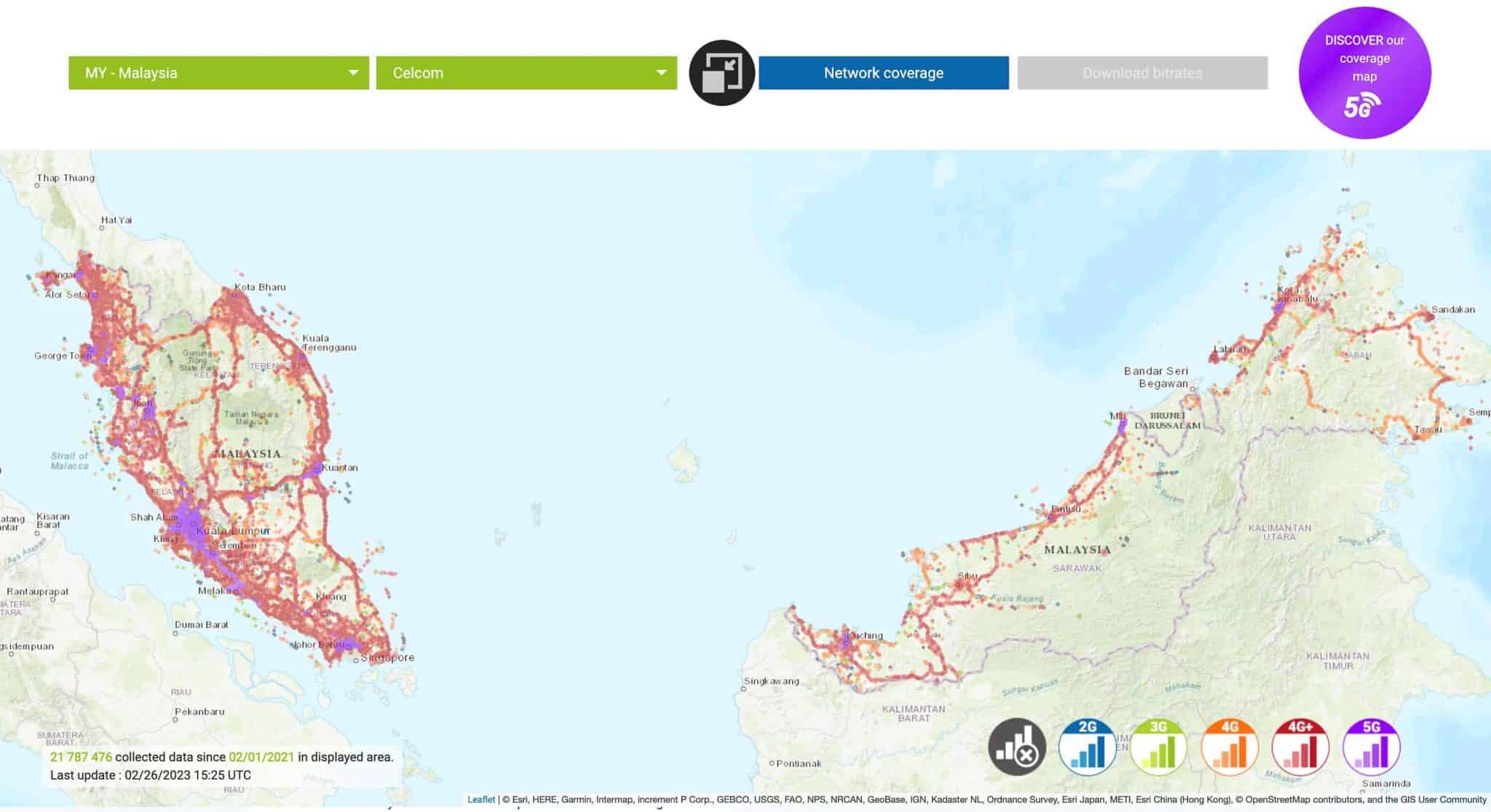Switch to the Download bitrates tab
Screen dimensions: 1491x812
pos(1142,73)
